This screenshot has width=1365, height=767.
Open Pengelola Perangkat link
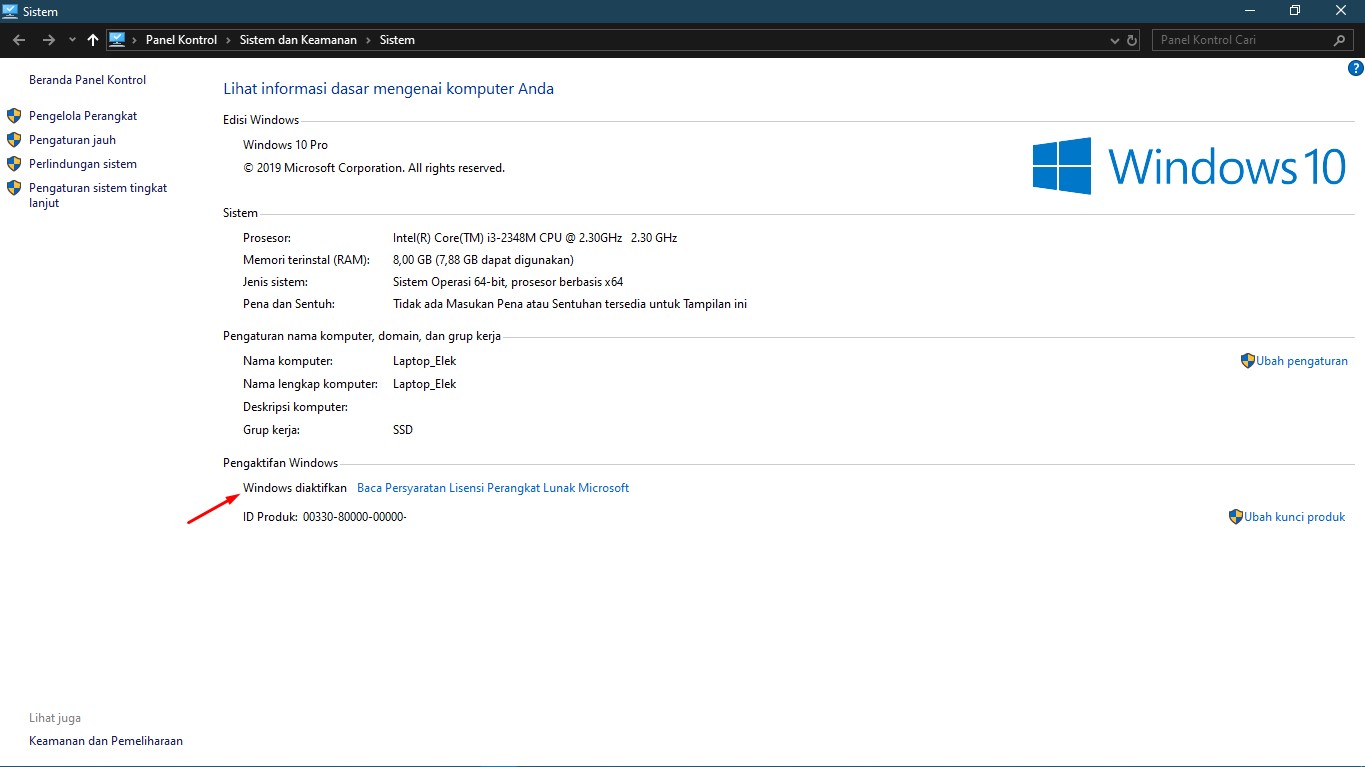83,116
